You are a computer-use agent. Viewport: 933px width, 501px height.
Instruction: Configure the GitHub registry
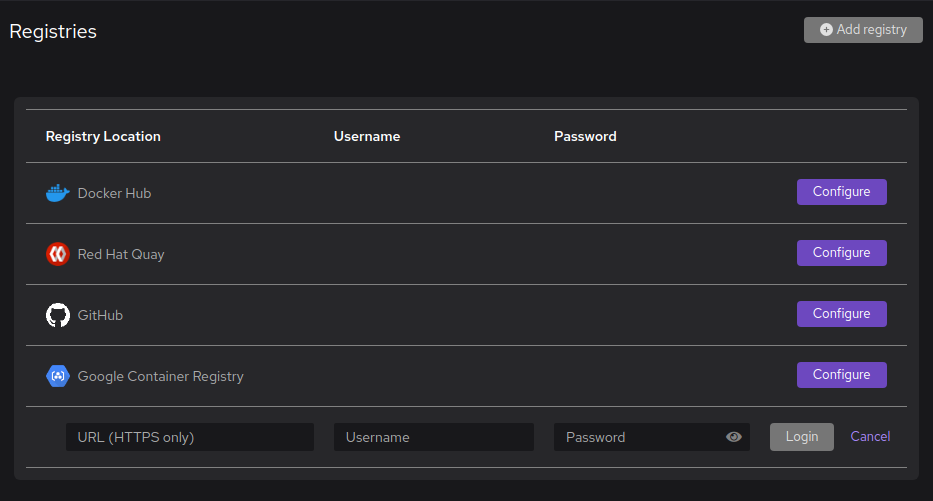tap(841, 314)
